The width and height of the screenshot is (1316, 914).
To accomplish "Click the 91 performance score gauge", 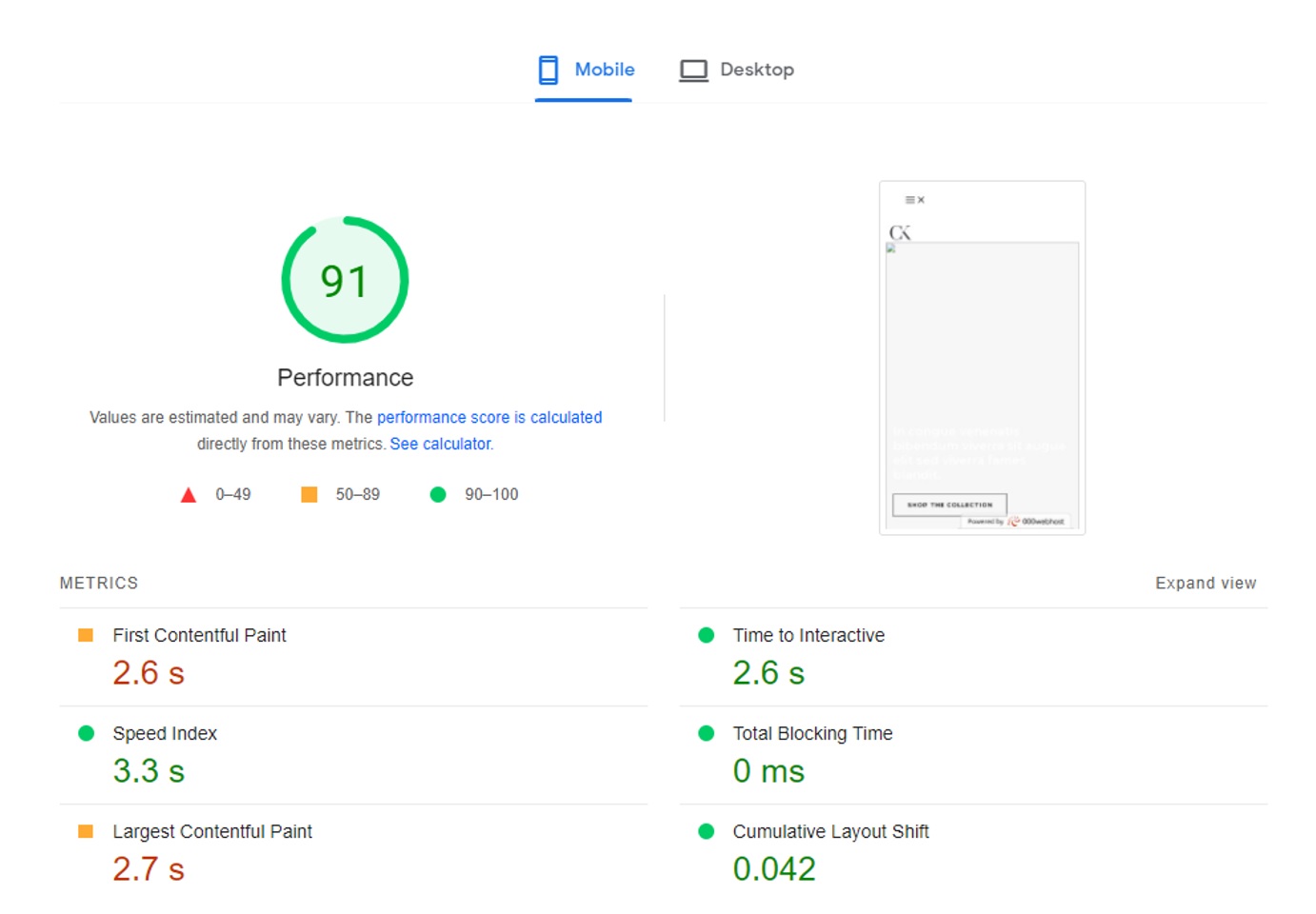I will coord(345,280).
